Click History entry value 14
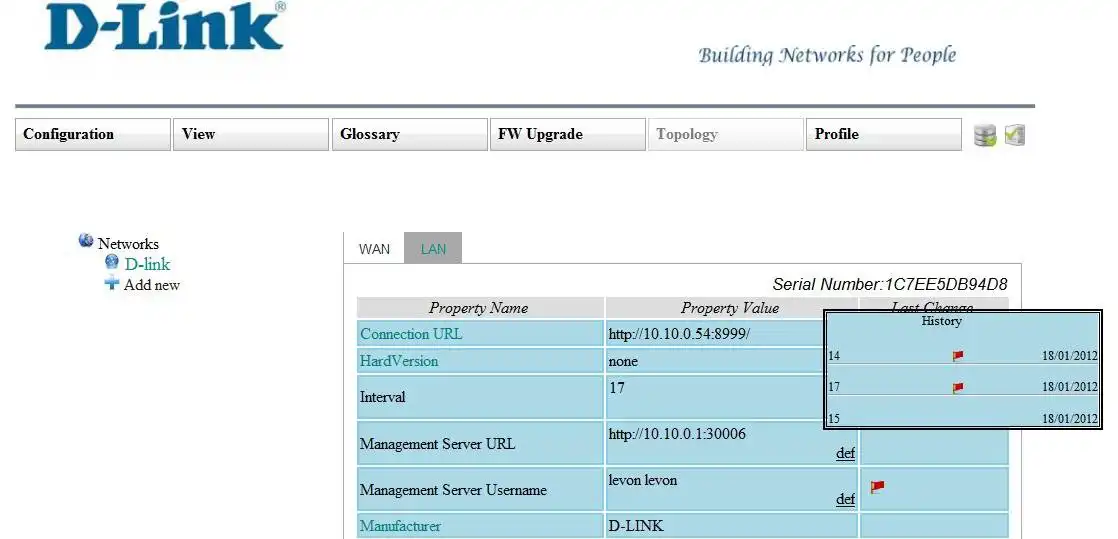This screenshot has height=539, width=1118. (x=834, y=355)
